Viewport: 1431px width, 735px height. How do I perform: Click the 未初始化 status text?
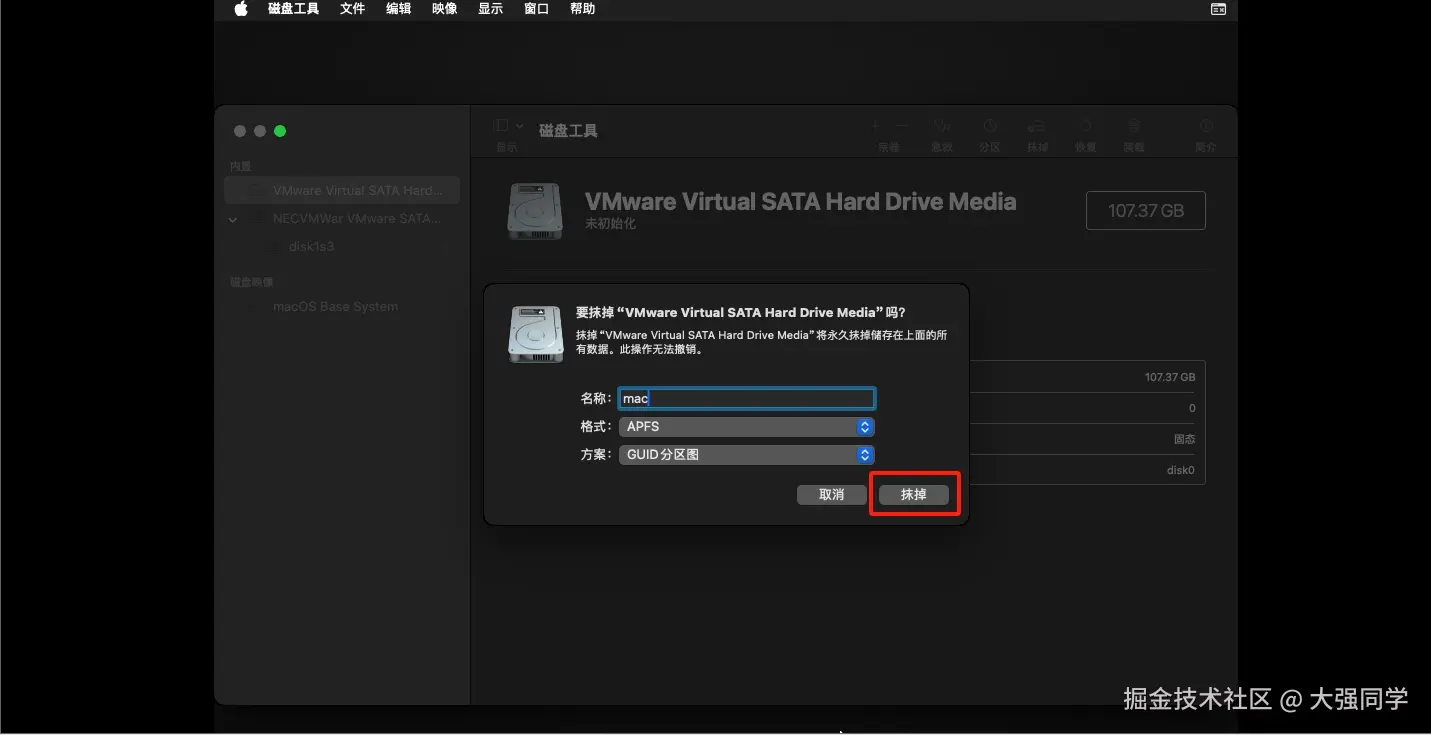(610, 224)
